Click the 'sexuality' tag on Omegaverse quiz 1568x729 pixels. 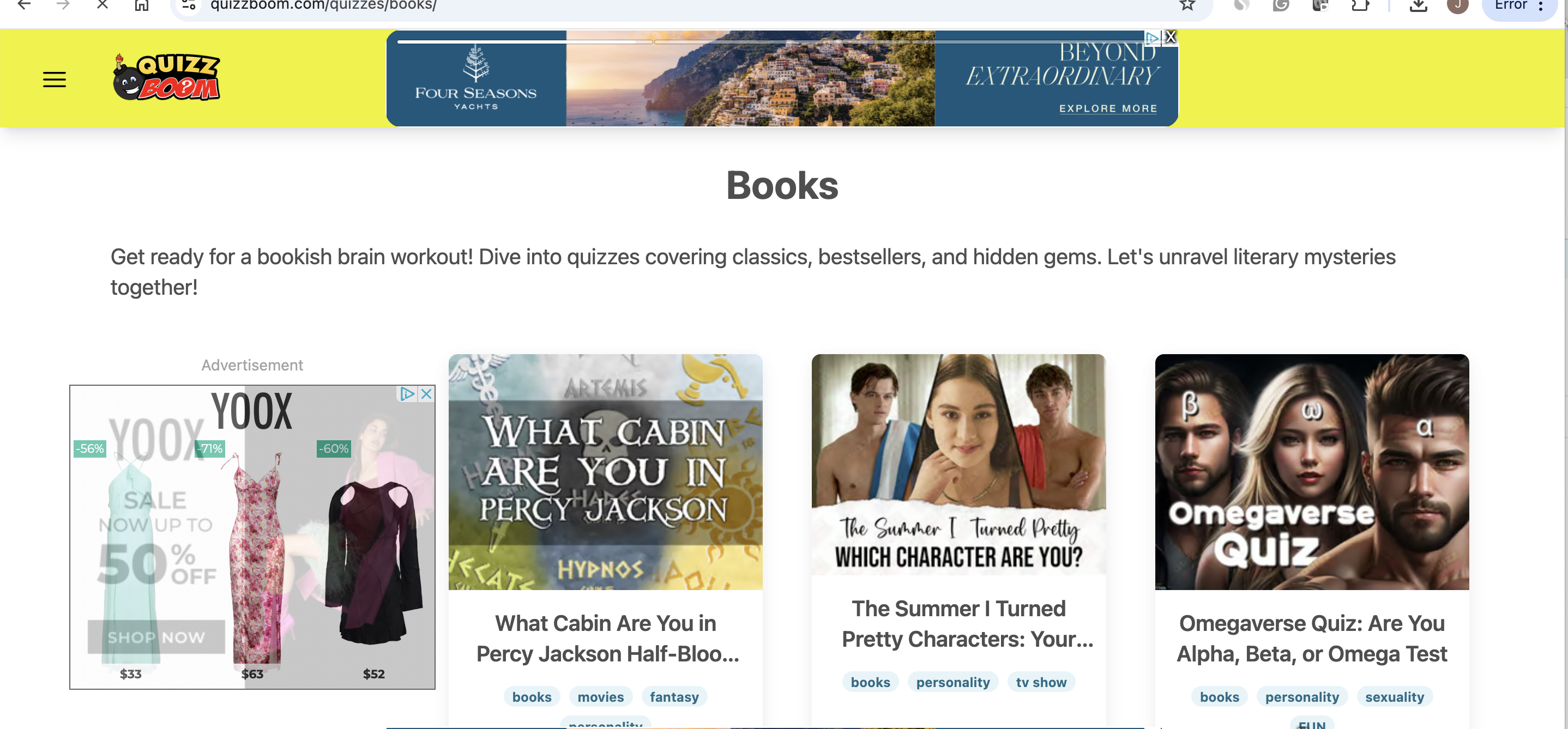[1394, 697]
